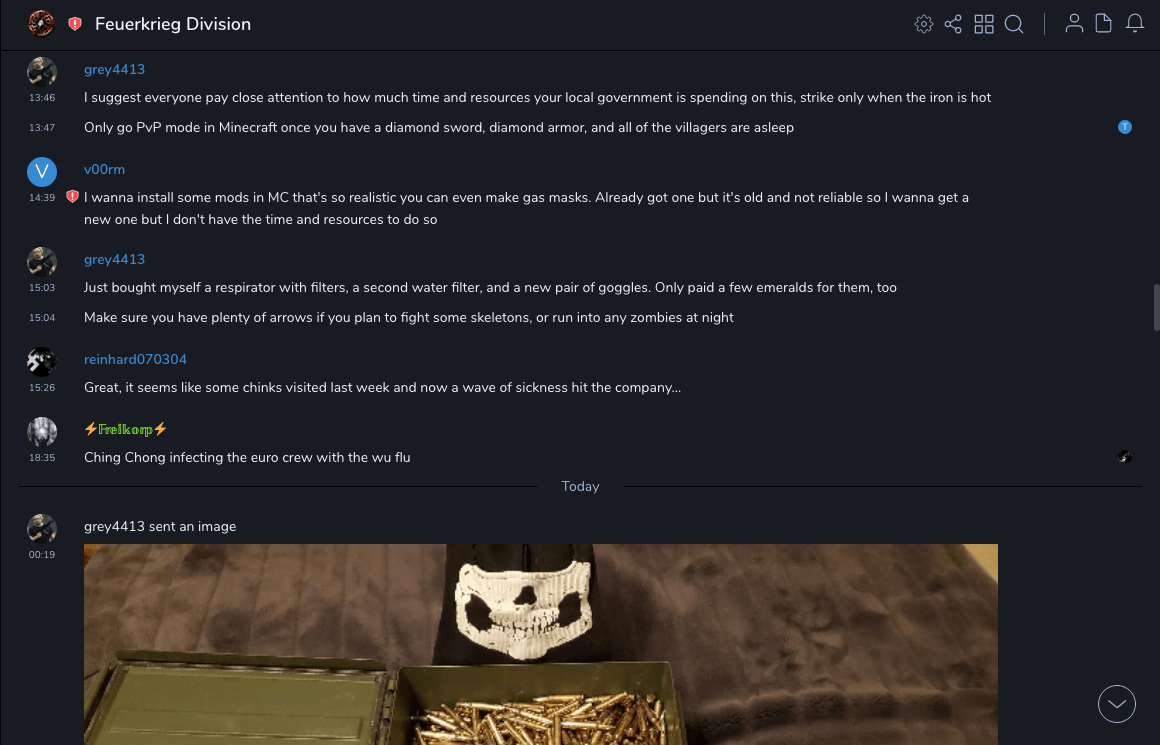Click the red shield beside the channel title
Image resolution: width=1160 pixels, height=745 pixels.
click(x=75, y=24)
